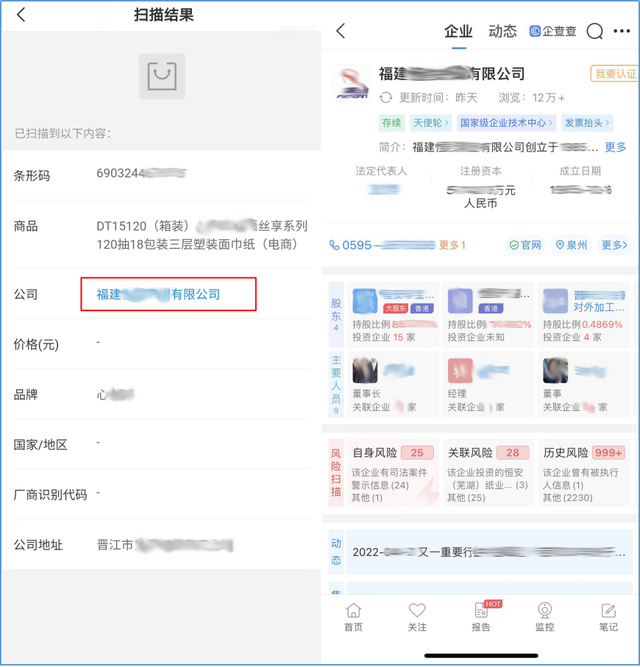Open the company link in scan result
640x667 pixels.
(x=158, y=294)
